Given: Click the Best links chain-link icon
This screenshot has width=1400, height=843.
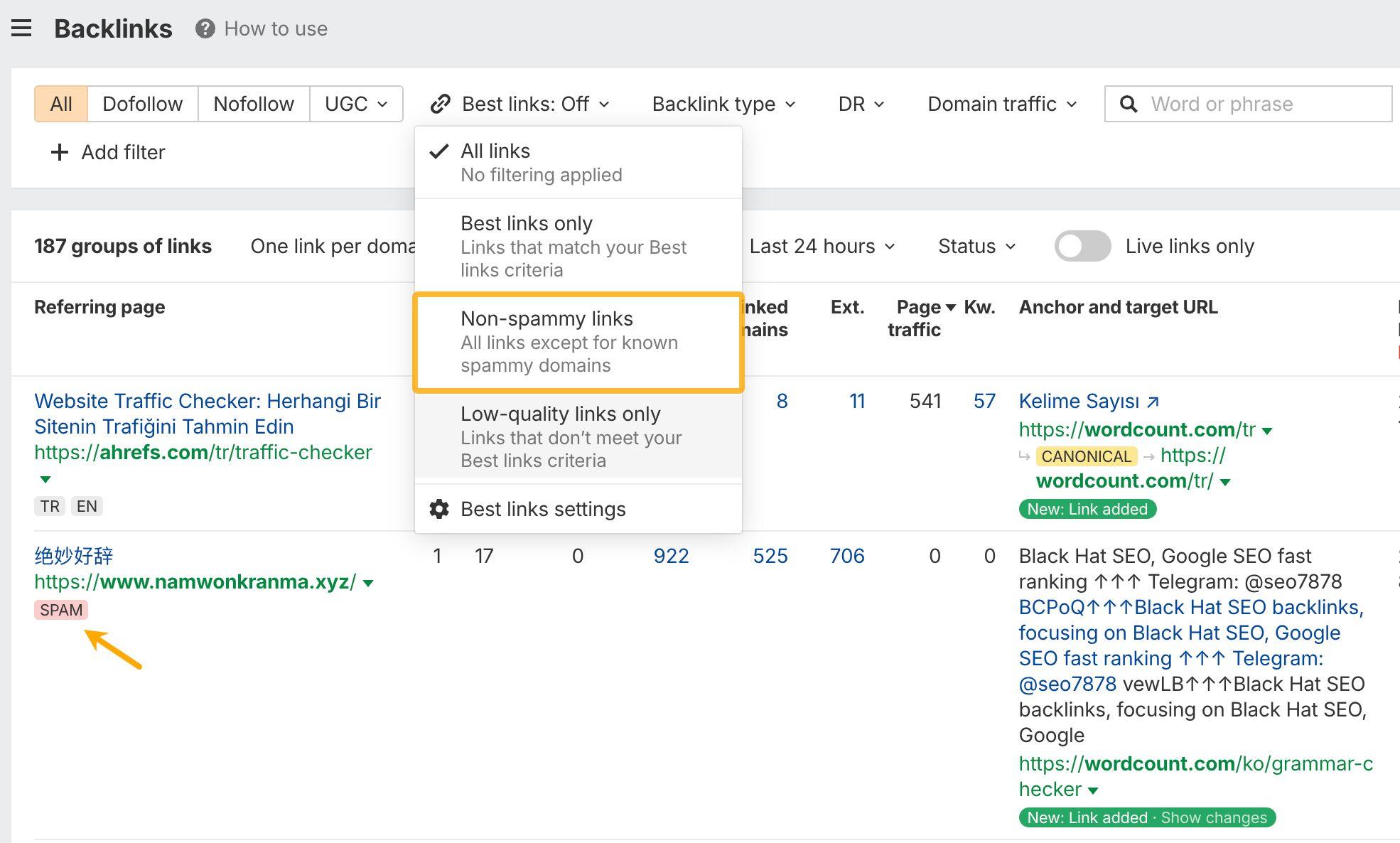Looking at the screenshot, I should click(x=441, y=104).
